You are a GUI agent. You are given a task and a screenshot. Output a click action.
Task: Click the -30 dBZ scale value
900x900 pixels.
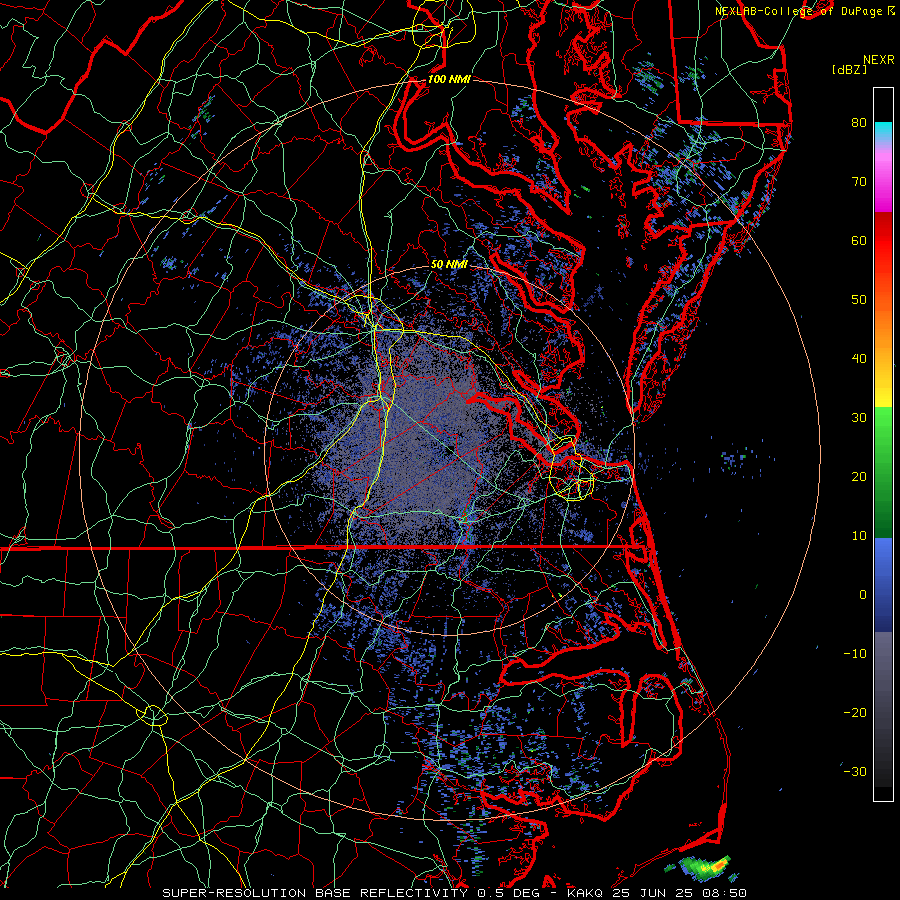point(855,773)
